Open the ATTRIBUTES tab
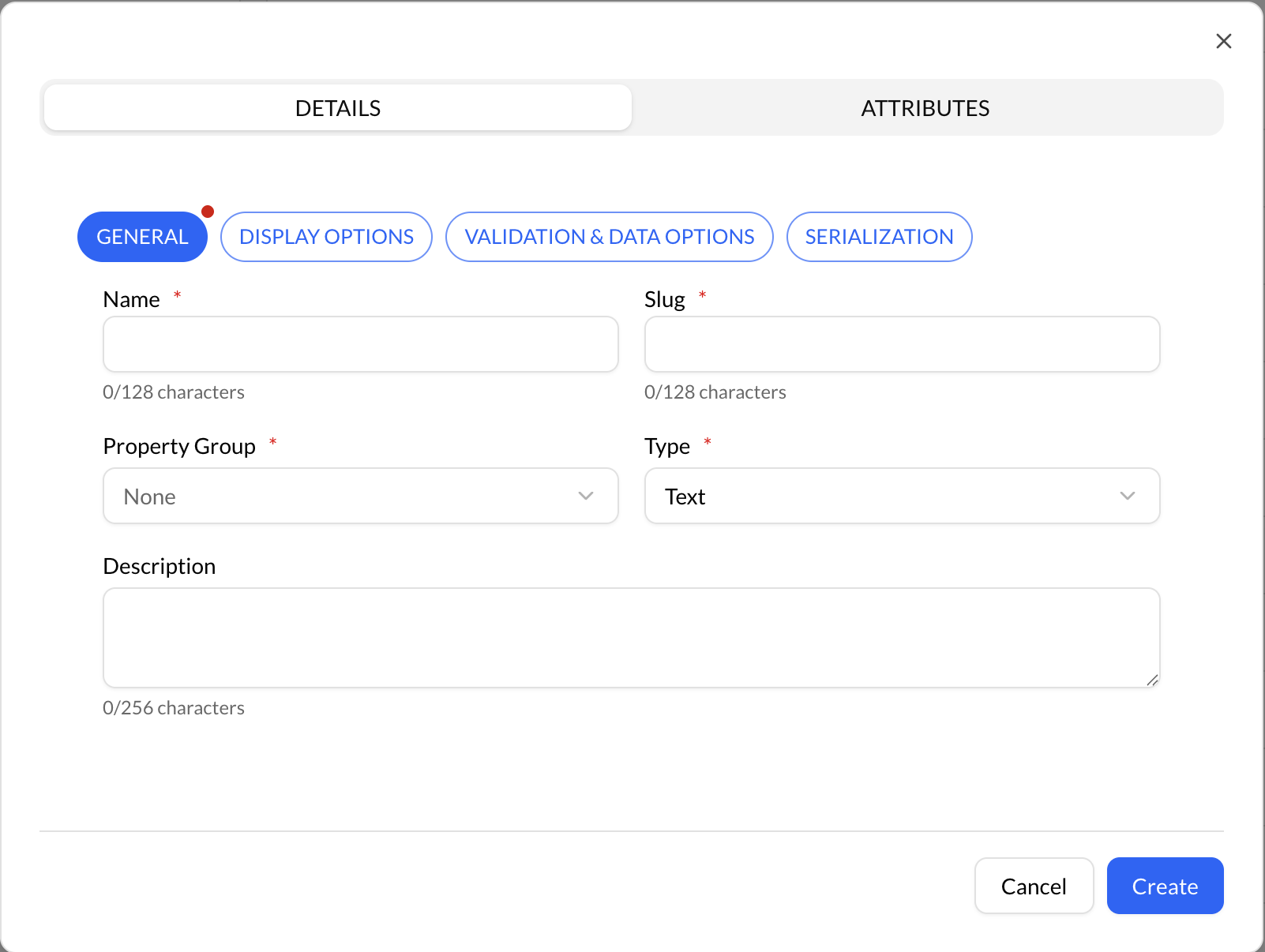Image resolution: width=1265 pixels, height=952 pixels. point(925,108)
